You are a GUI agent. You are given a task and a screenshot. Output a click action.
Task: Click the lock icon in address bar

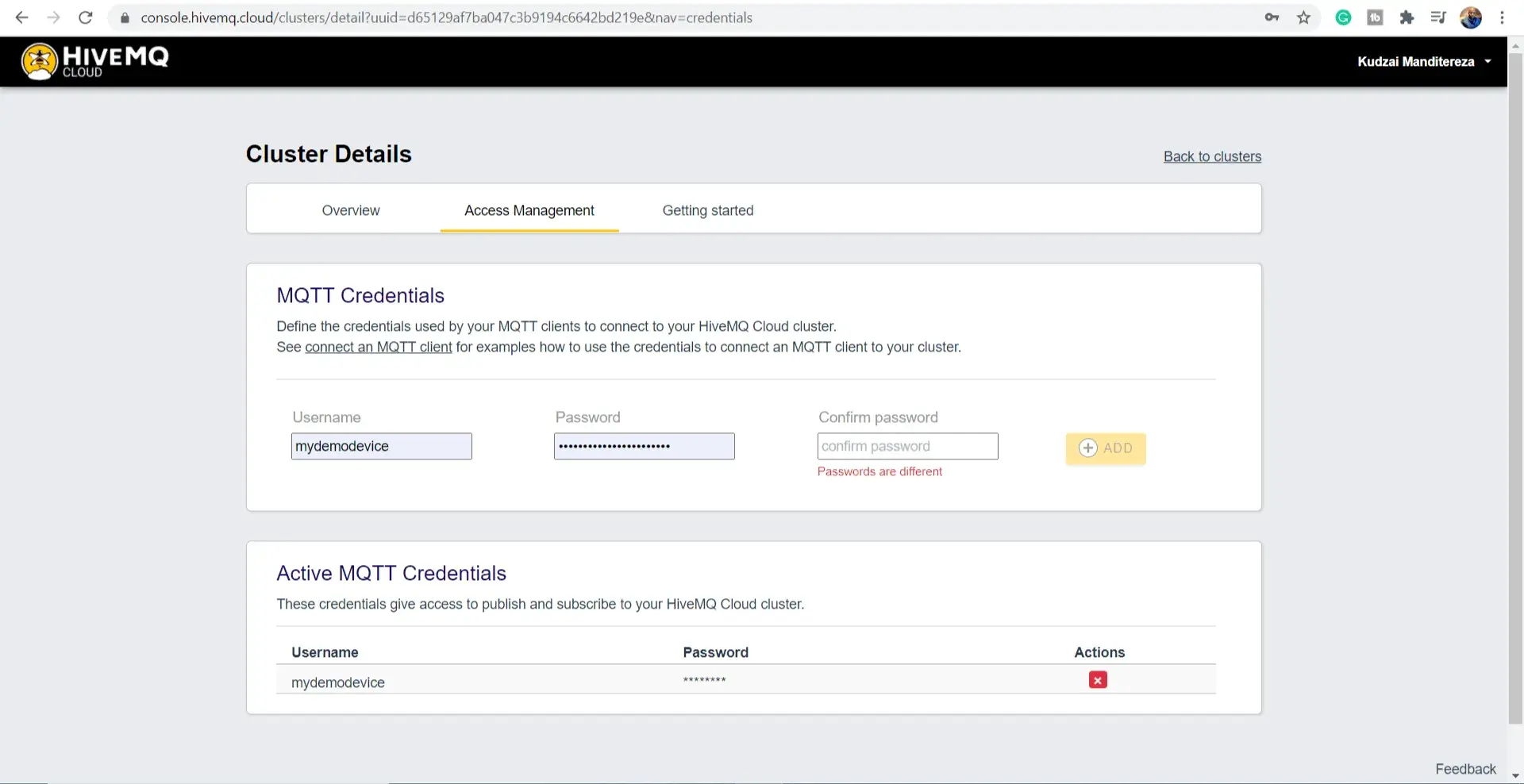tap(125, 17)
